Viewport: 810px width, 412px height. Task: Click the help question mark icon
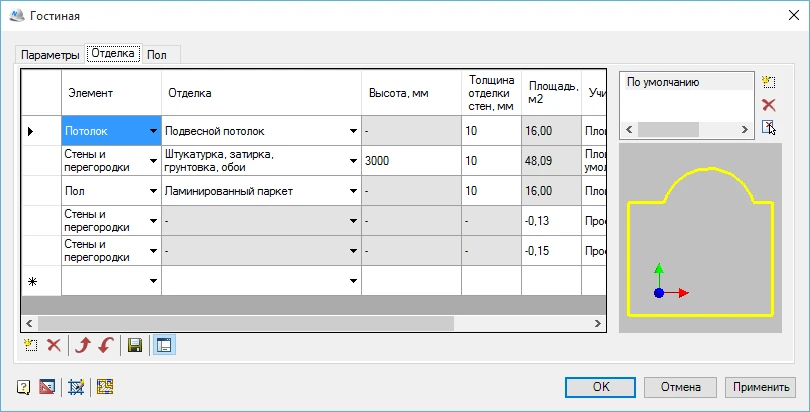click(x=23, y=387)
